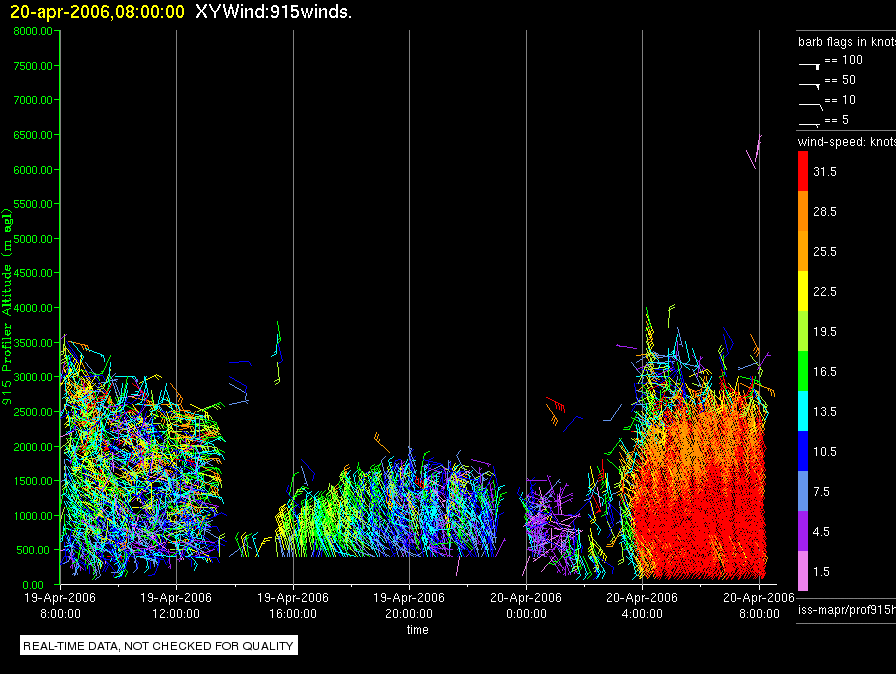Screen dimensions: 896x674
Task: Click the iss-mapr/prof915h source label
Action: pos(847,609)
